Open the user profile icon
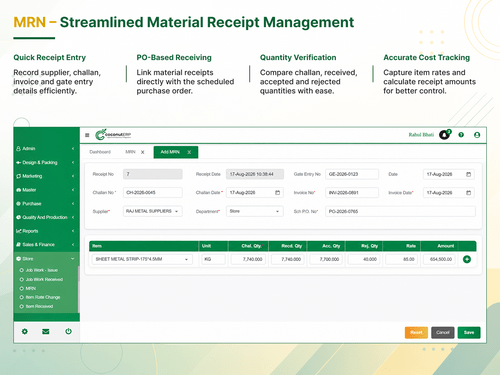The image size is (500, 375). pos(477,135)
